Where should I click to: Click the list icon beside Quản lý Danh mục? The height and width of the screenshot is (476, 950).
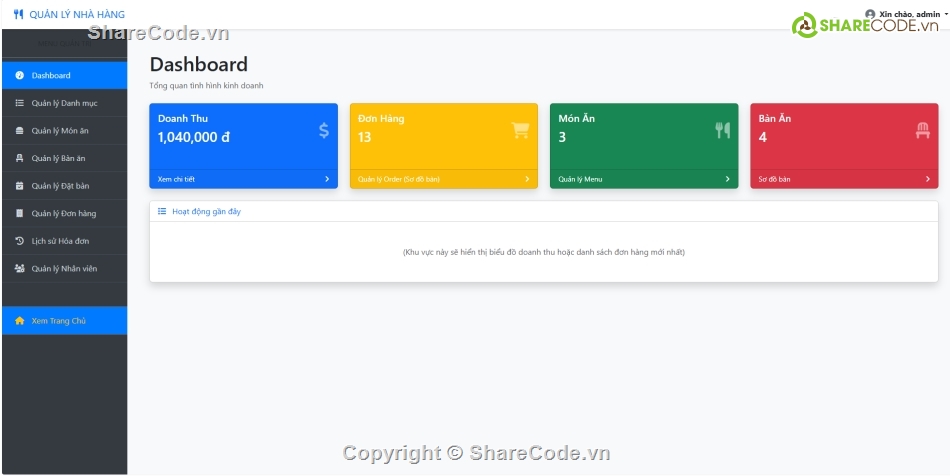tap(19, 104)
